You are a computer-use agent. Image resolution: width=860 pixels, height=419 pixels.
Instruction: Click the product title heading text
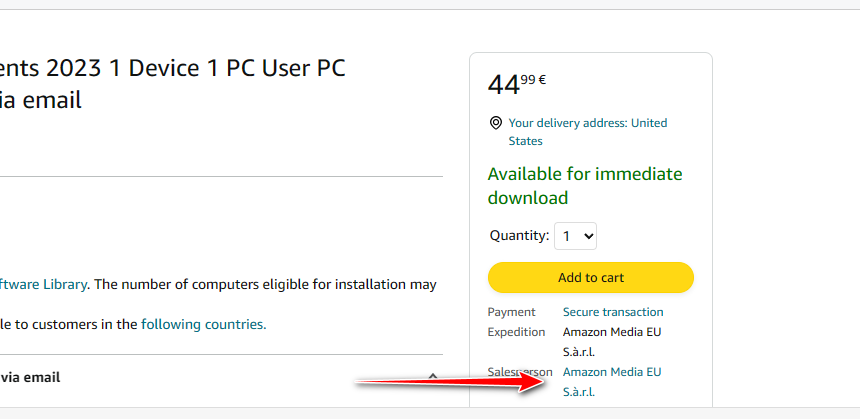[173, 84]
